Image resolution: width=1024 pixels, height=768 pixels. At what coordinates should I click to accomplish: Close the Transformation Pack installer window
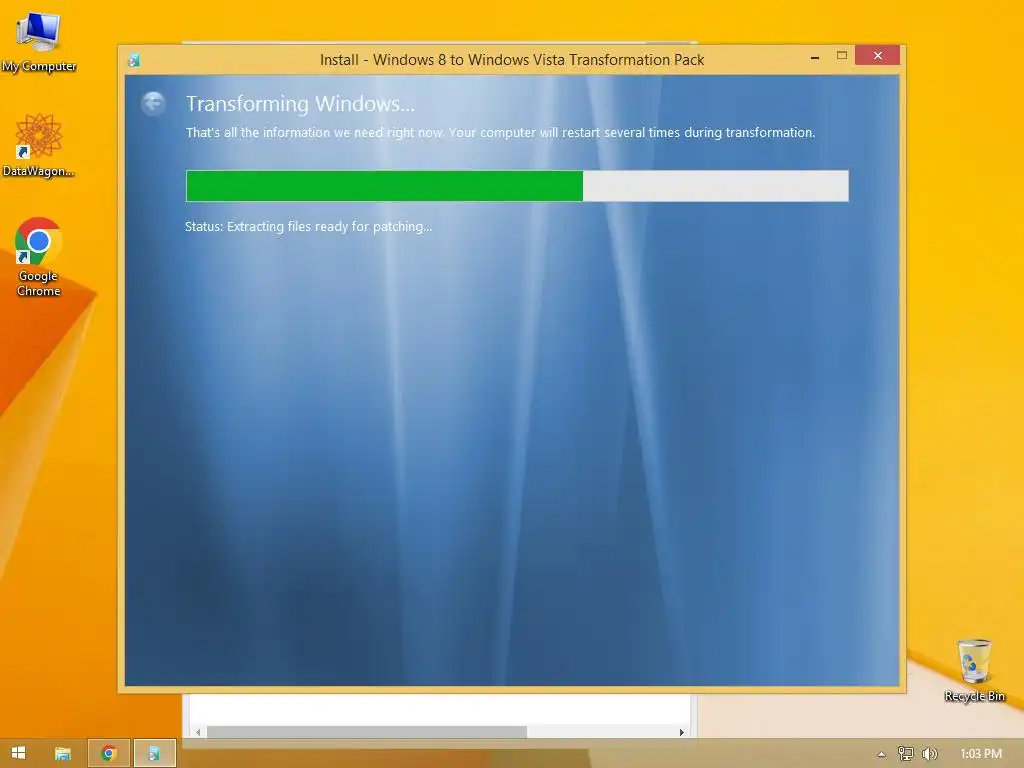[x=878, y=56]
